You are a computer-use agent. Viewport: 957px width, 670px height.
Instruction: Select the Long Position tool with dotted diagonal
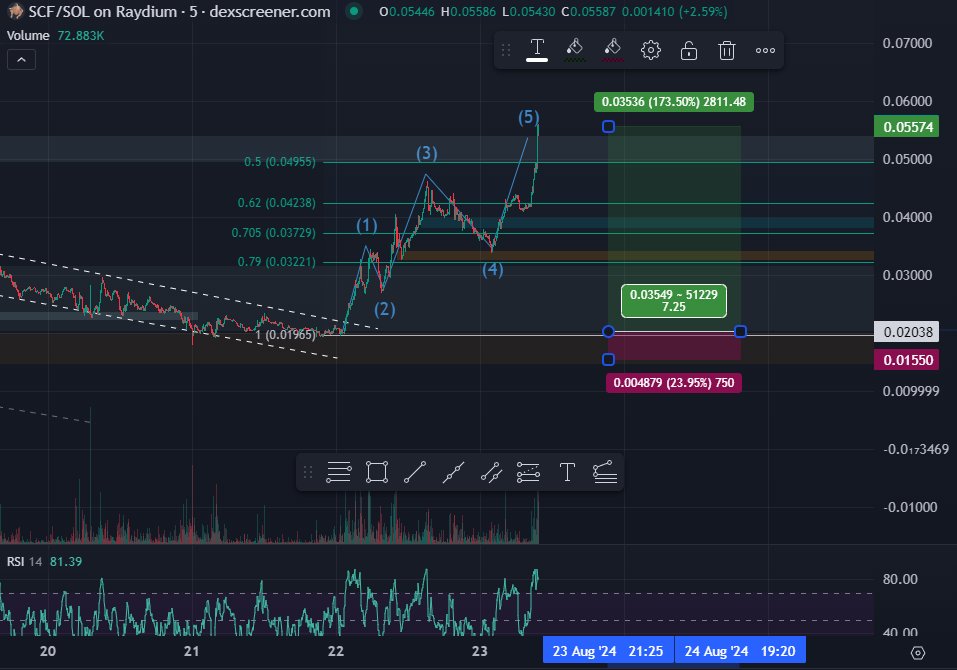point(529,472)
